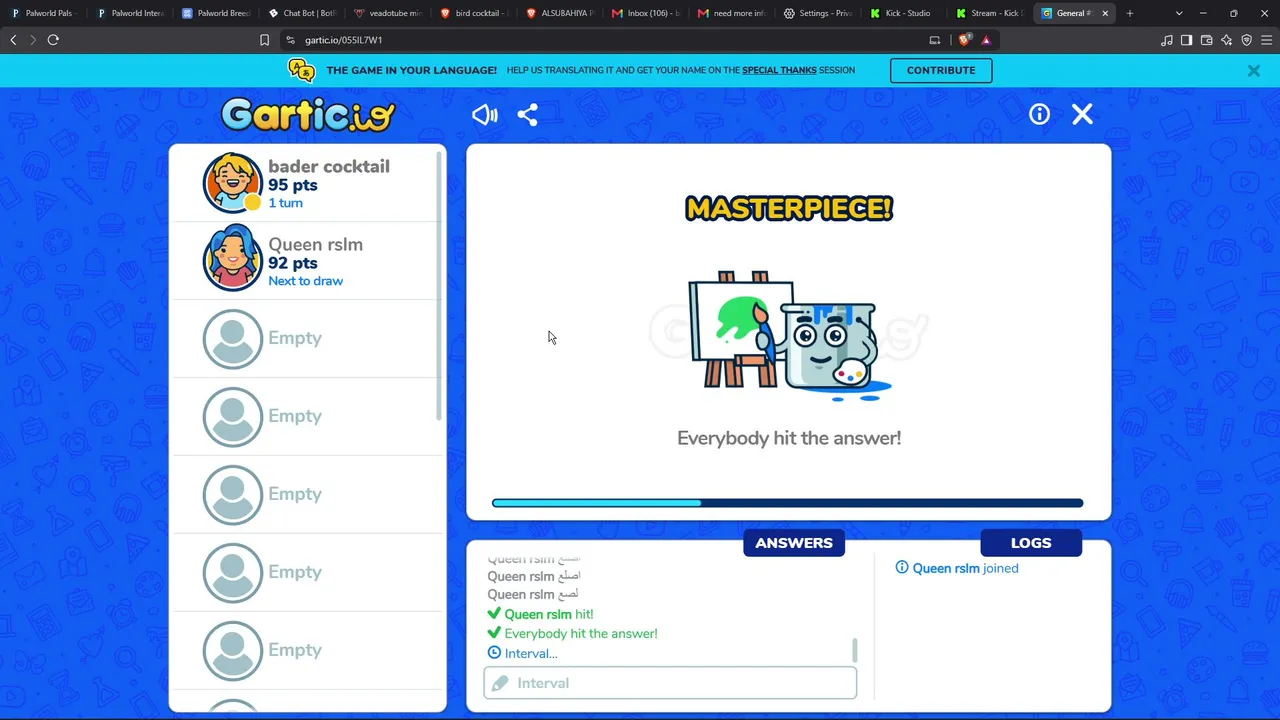
Task: Toggle the browser sidebar panel
Action: tap(1186, 40)
